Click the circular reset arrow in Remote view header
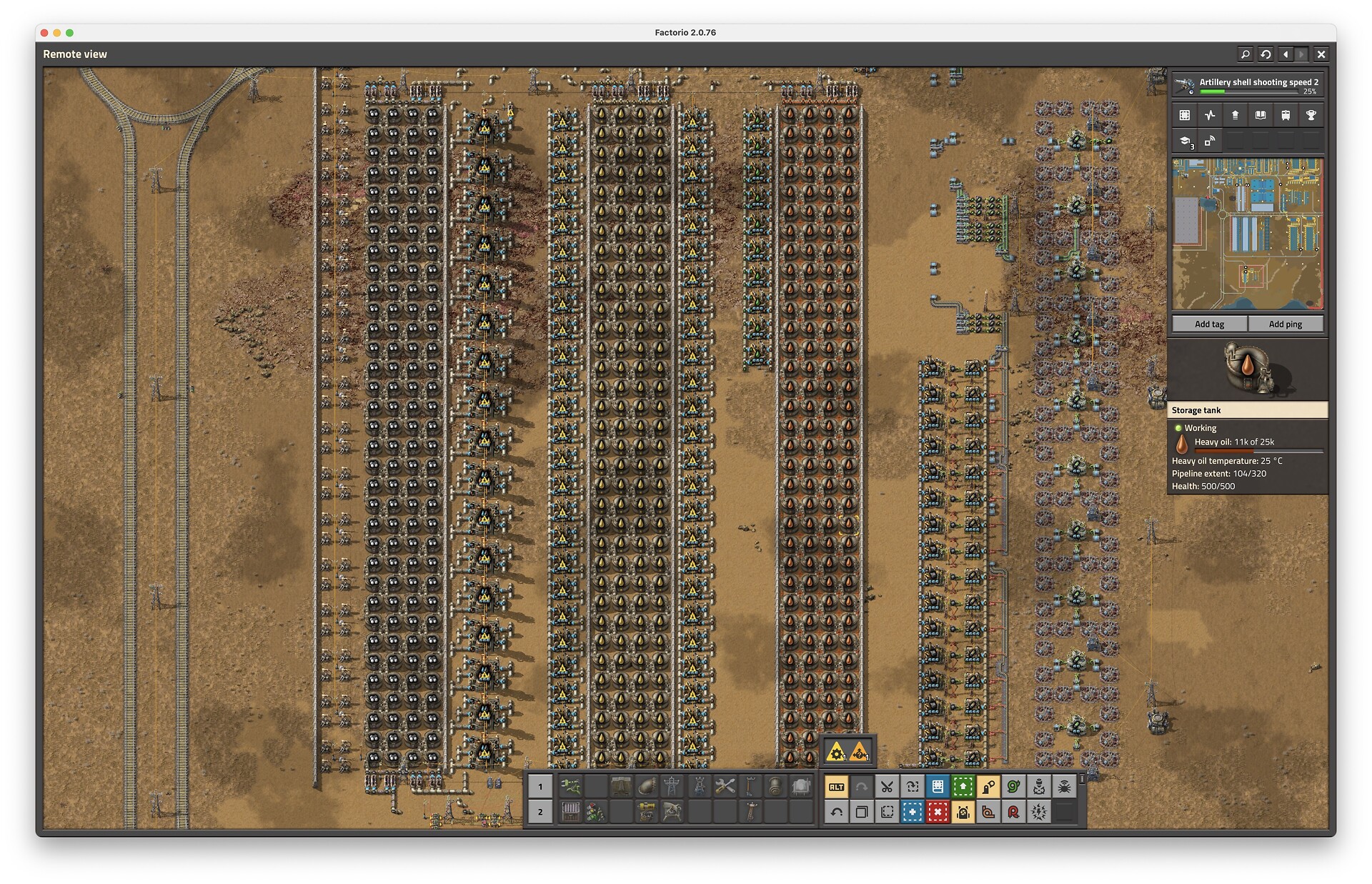1372x884 pixels. point(1266,54)
